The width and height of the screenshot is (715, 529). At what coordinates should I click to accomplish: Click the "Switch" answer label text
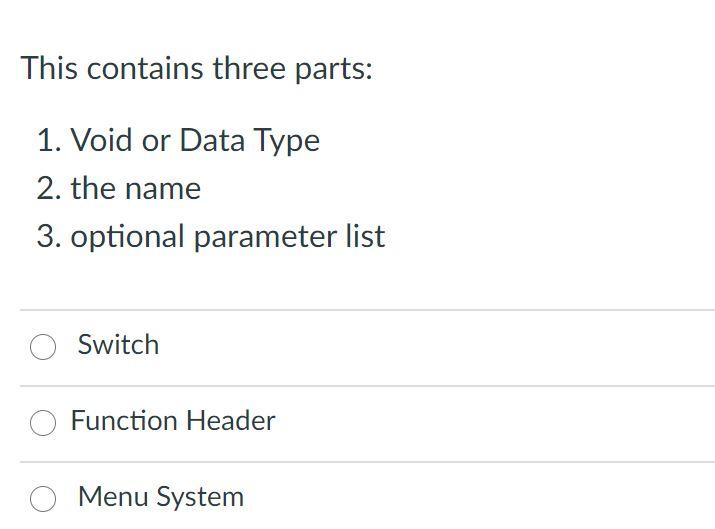point(118,345)
